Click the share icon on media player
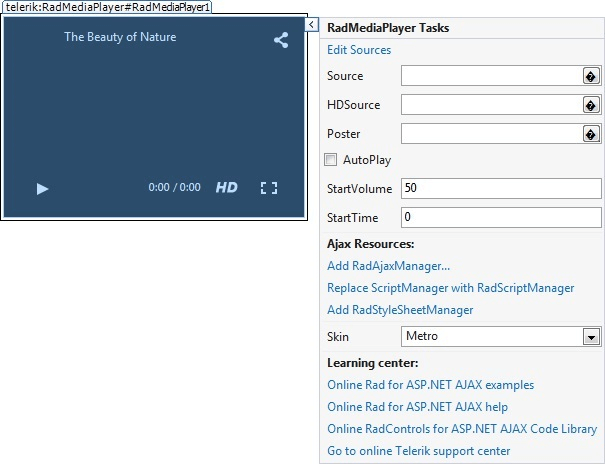The image size is (605, 464). (x=281, y=41)
